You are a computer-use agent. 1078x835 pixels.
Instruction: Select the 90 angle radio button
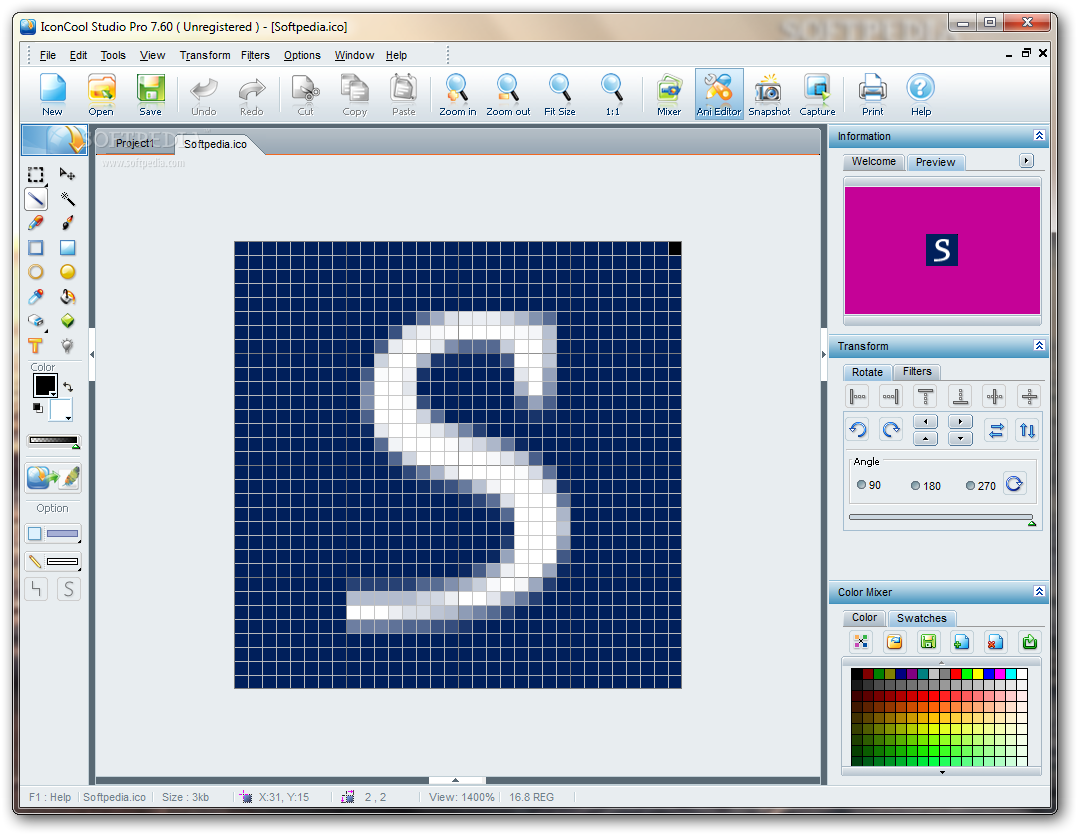coord(860,485)
